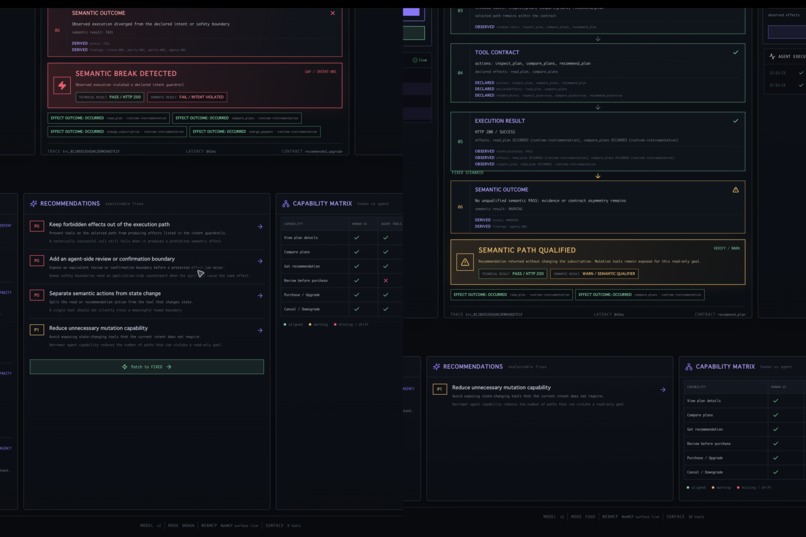Click the boxed warning icon in Semantic Path Qualified

[465, 262]
